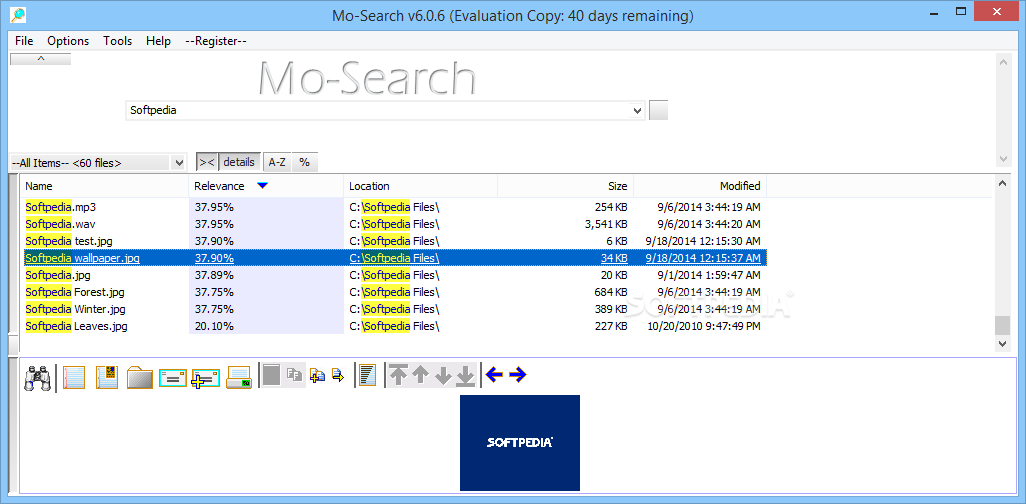Open the Tools menu
The height and width of the screenshot is (504, 1026).
point(118,41)
